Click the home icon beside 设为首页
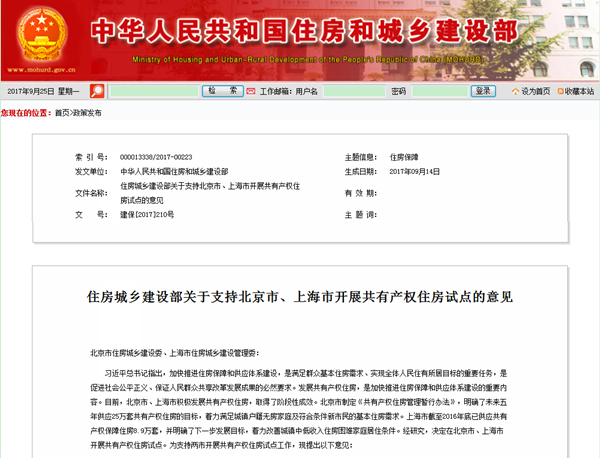This screenshot has width=600, height=458. [x=515, y=91]
